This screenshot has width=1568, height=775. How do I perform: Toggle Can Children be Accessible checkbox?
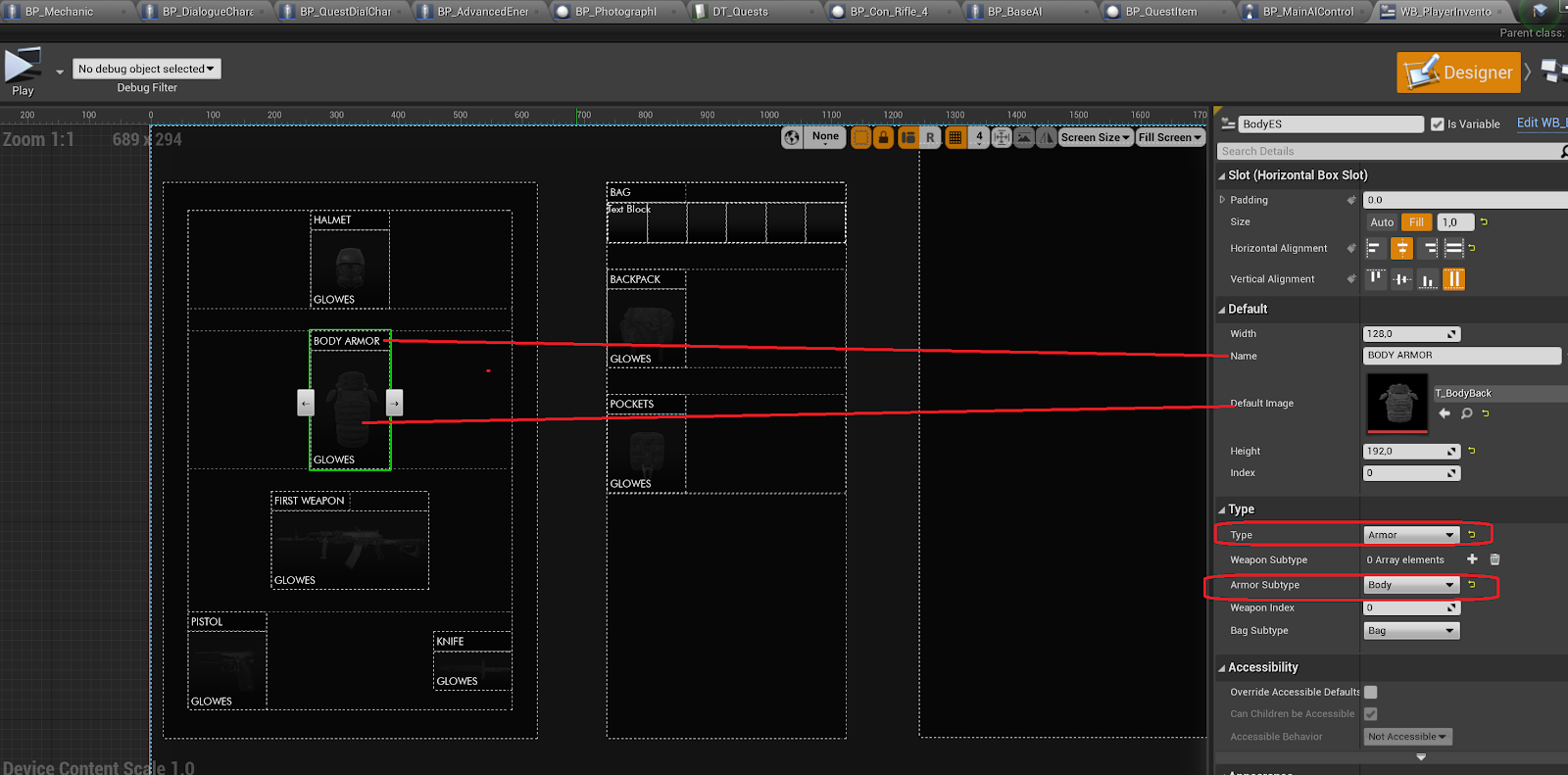1371,714
